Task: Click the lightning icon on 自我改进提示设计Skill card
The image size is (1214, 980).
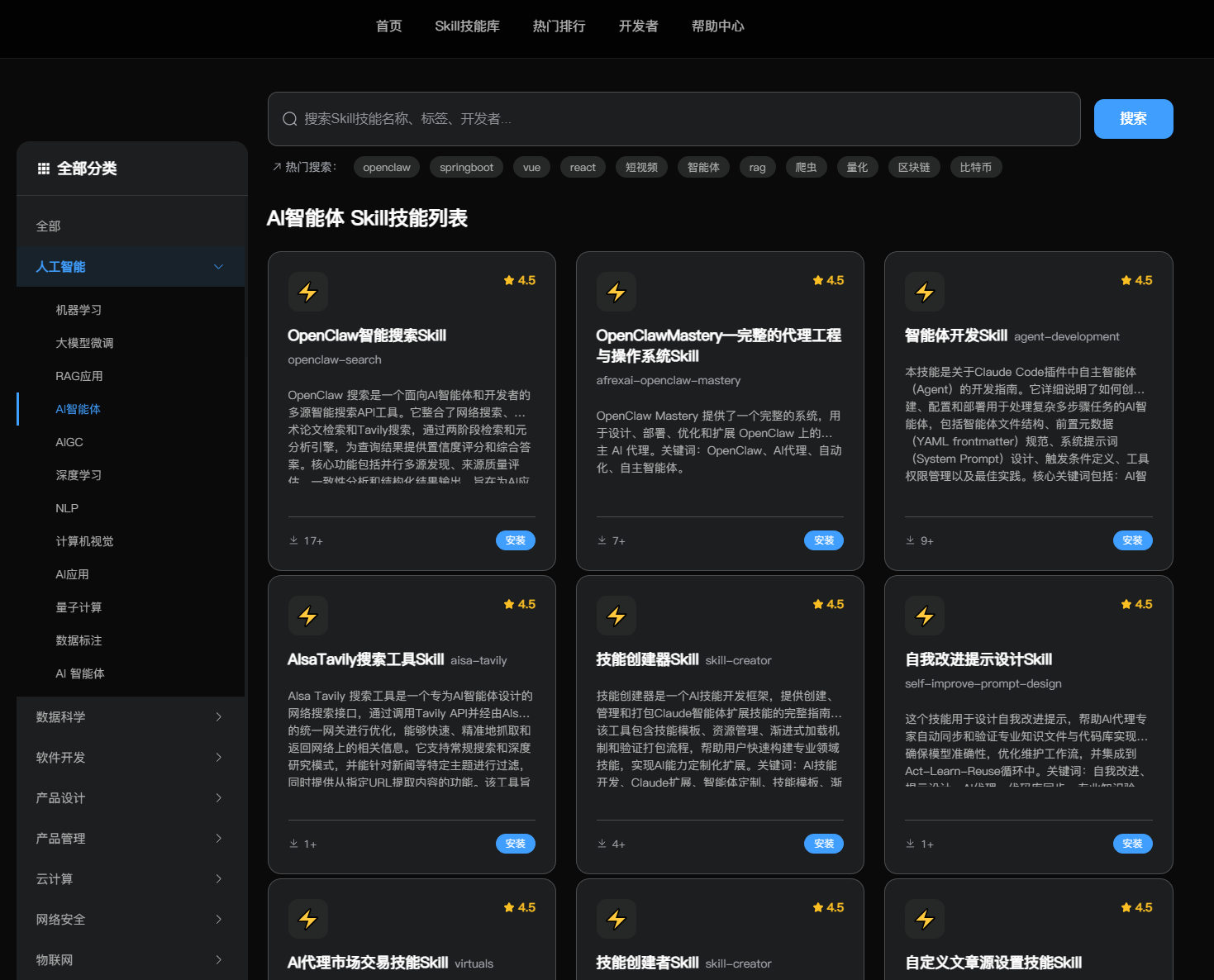Action: 924,616
